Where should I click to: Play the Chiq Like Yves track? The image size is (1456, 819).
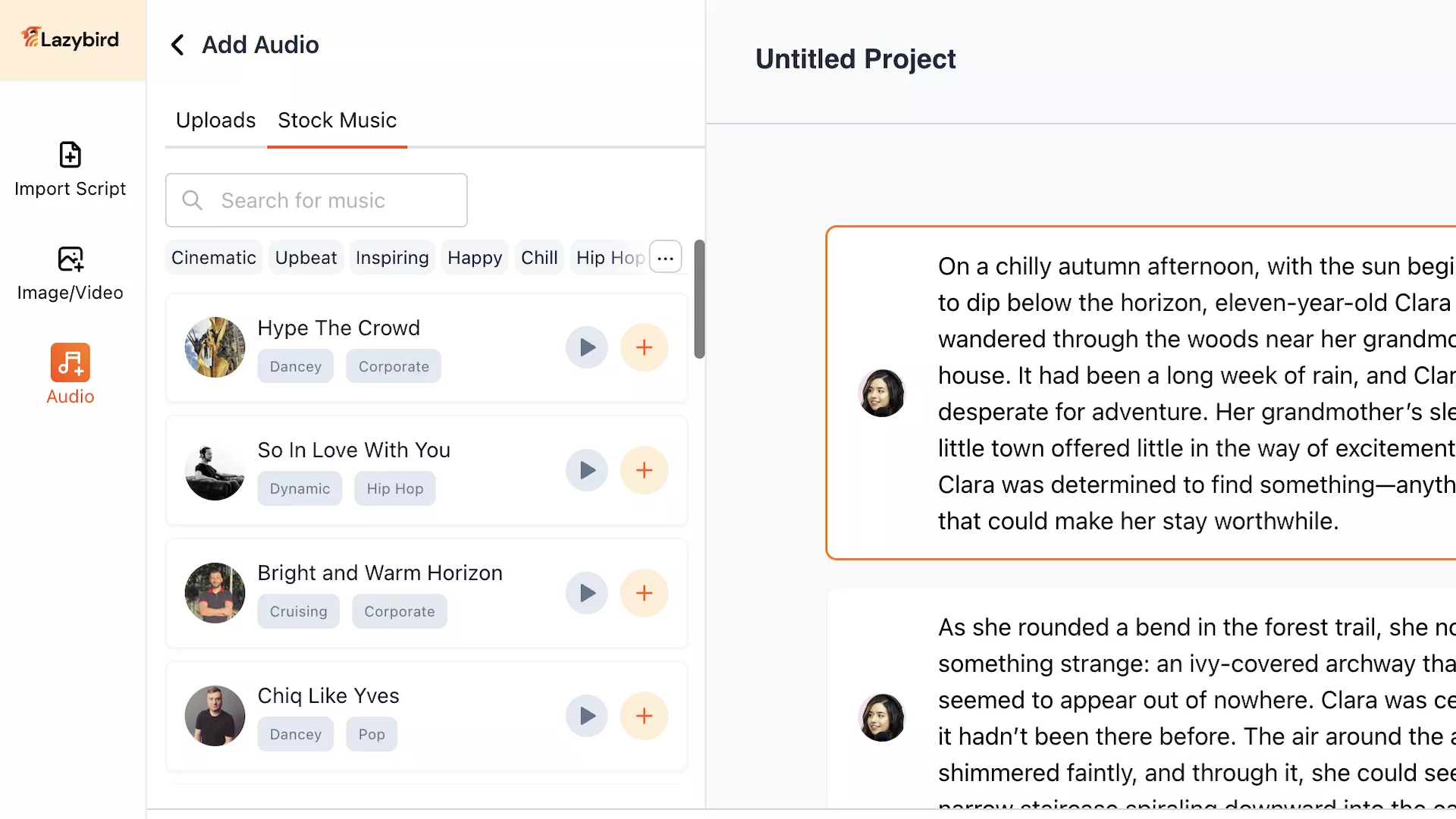(x=586, y=716)
